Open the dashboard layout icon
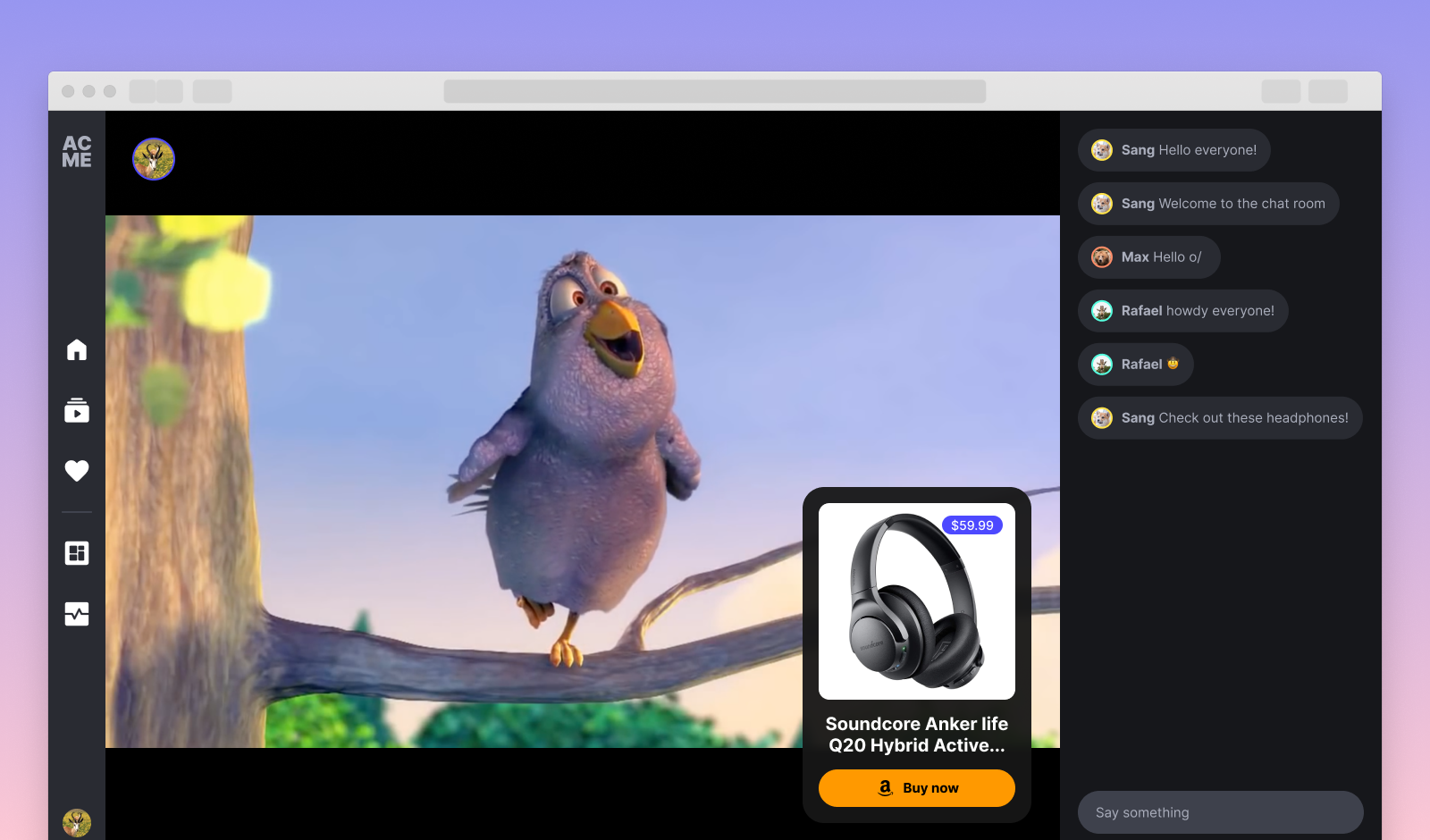The image size is (1430, 840). (77, 553)
